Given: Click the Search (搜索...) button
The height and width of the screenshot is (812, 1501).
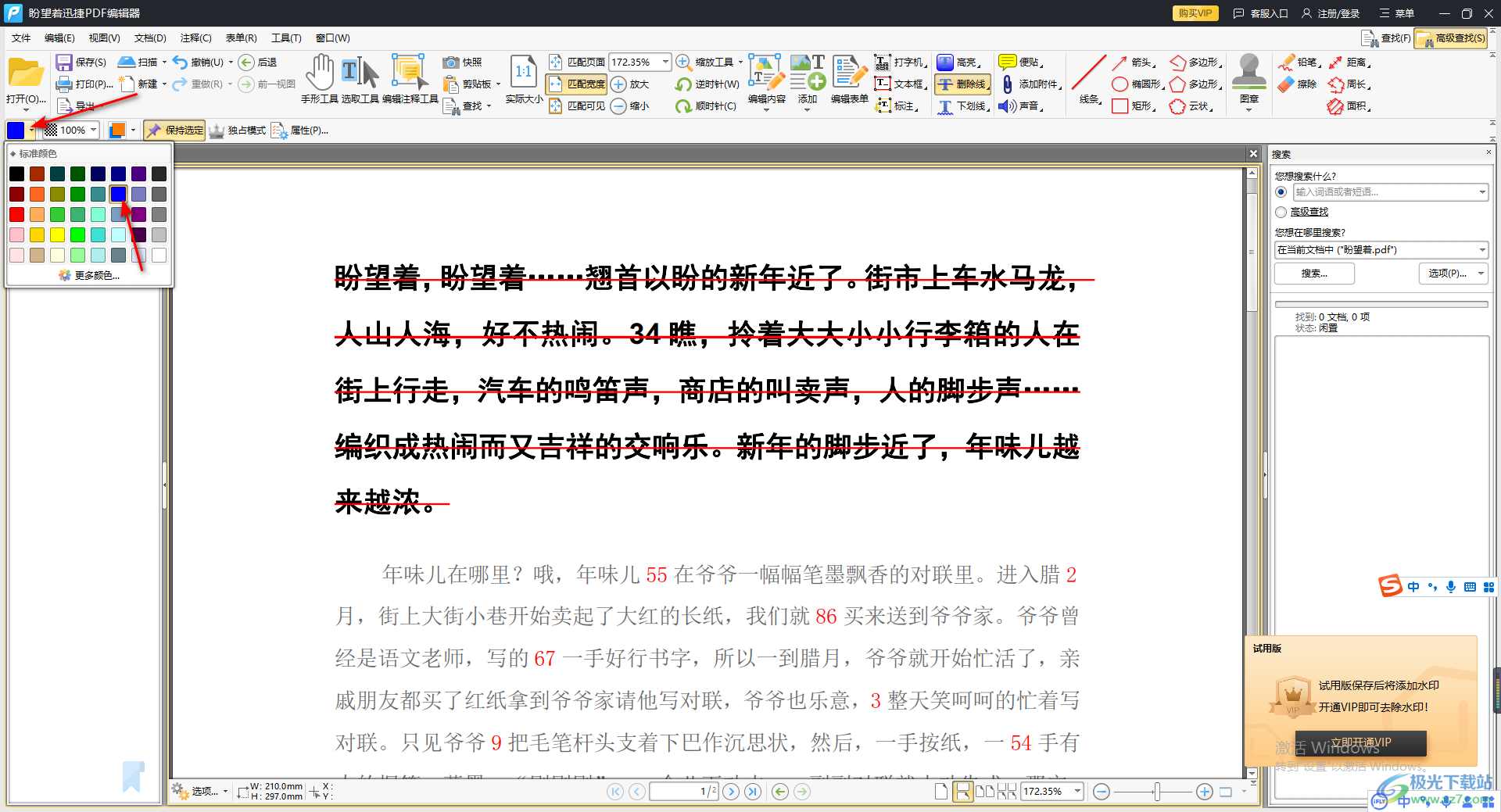Looking at the screenshot, I should [x=1314, y=273].
